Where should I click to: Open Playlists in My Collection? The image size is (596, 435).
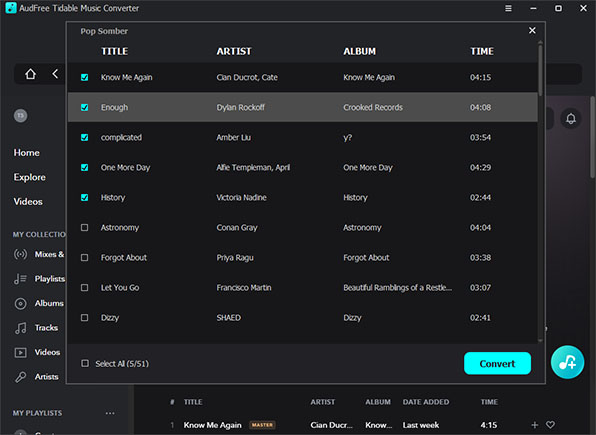50,279
